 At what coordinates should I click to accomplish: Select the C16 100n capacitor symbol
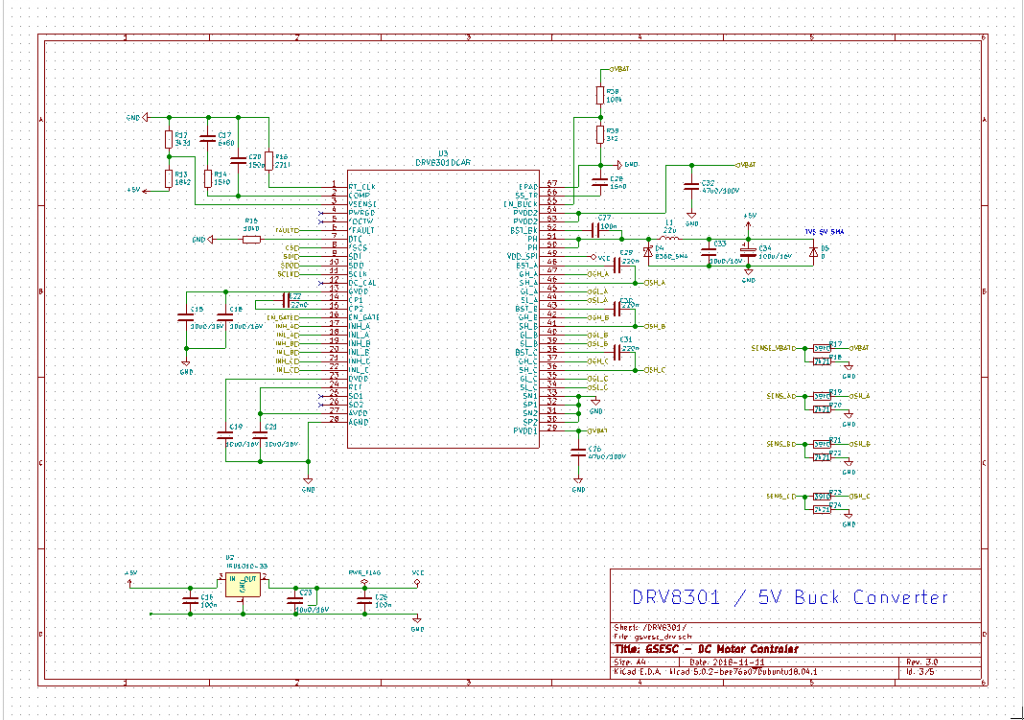click(x=190, y=601)
